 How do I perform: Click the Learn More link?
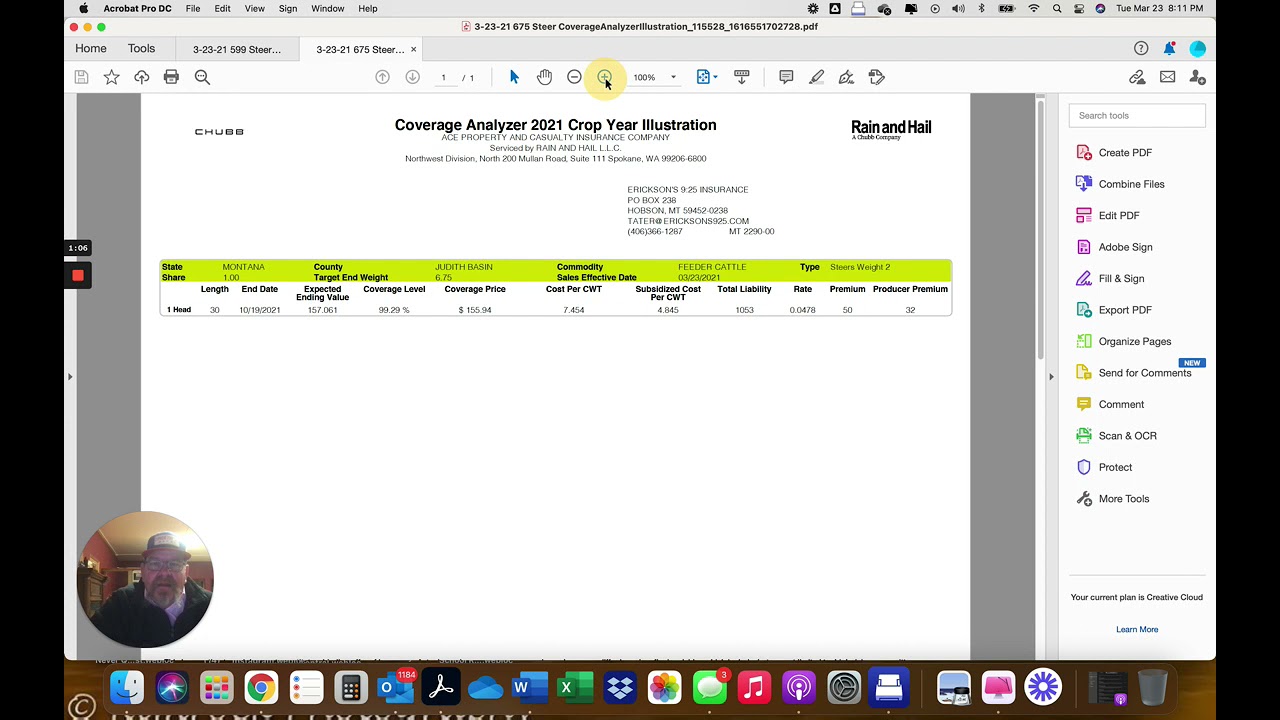click(x=1137, y=629)
